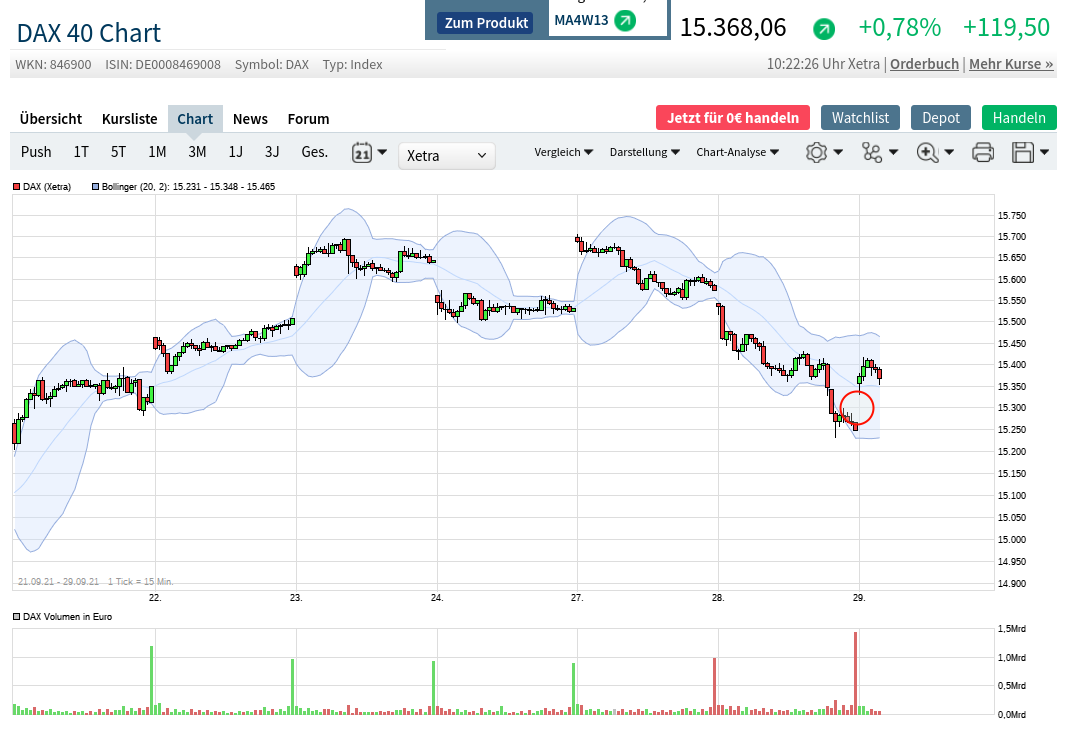Click the settings gear icon

tap(817, 153)
